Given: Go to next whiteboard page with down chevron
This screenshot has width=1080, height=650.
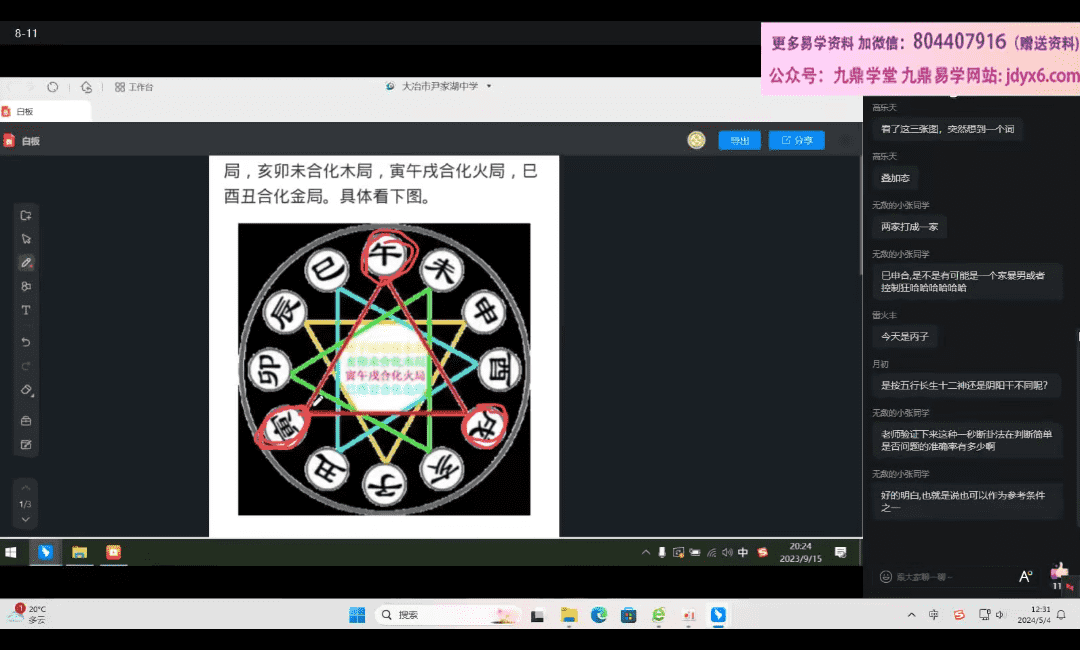Looking at the screenshot, I should [x=26, y=519].
